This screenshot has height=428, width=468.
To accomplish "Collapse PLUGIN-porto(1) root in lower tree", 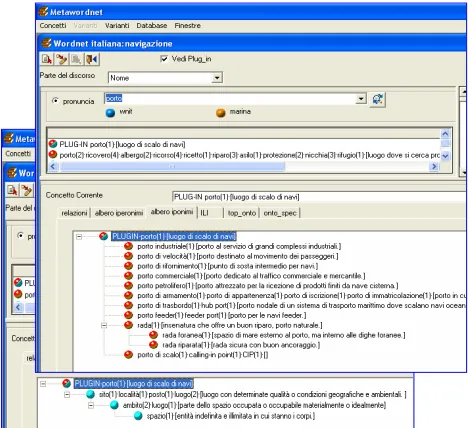I will click(43, 384).
